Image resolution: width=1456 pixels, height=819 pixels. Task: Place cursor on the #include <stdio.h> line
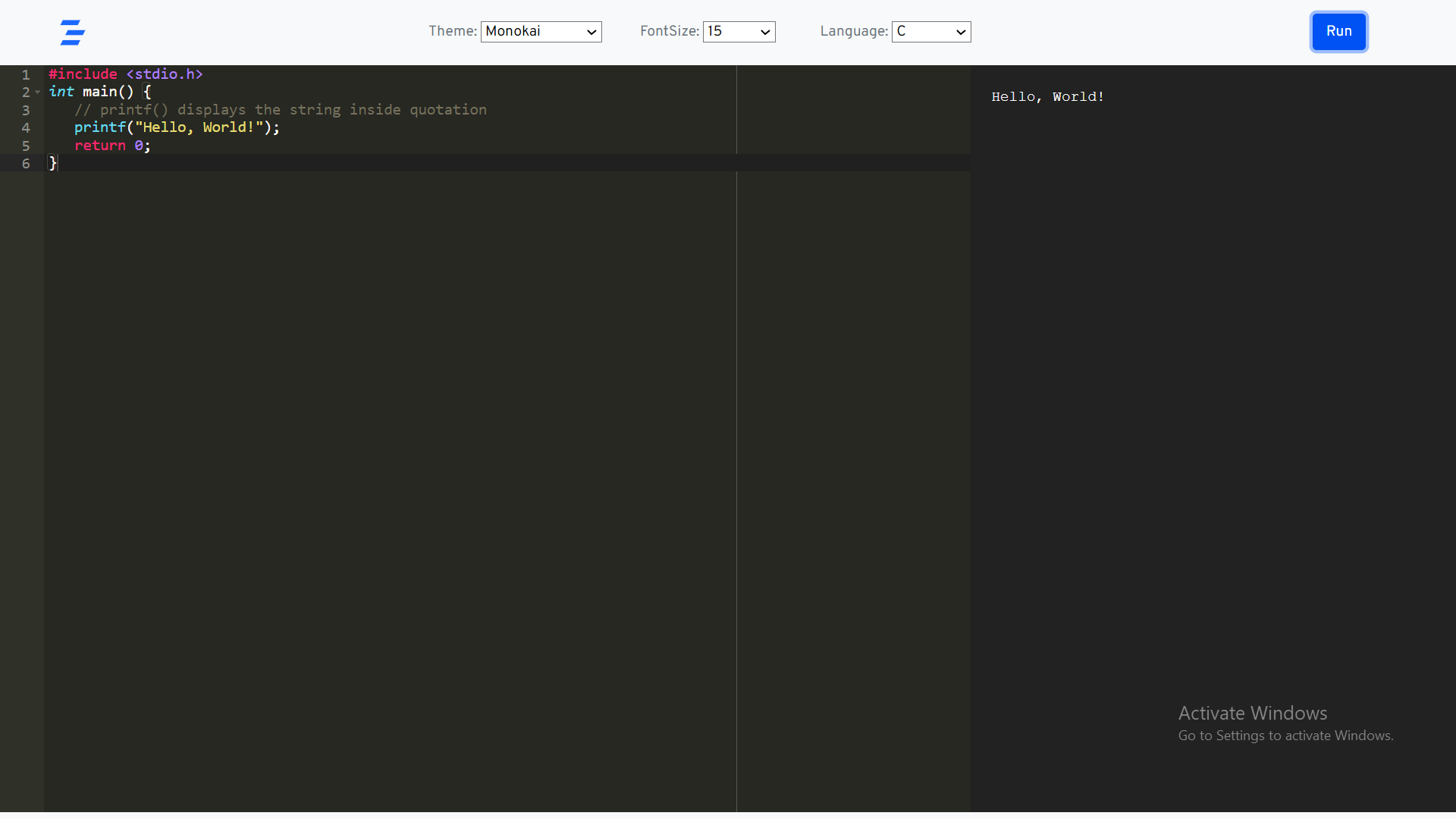pos(126,74)
